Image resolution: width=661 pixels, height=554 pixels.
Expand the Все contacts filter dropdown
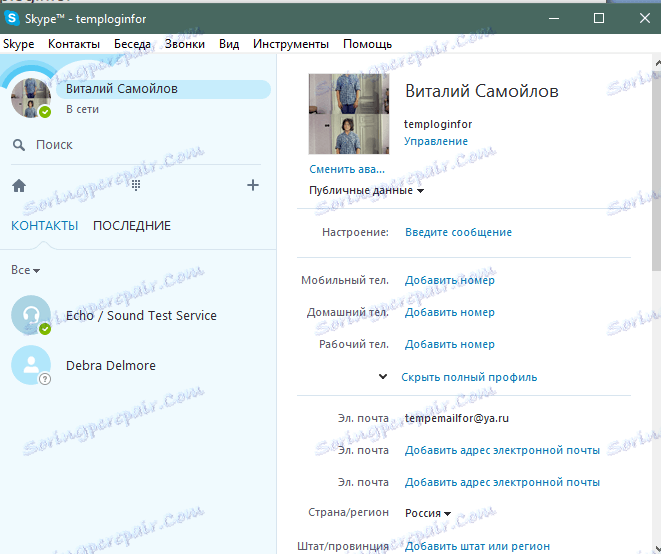(25, 270)
